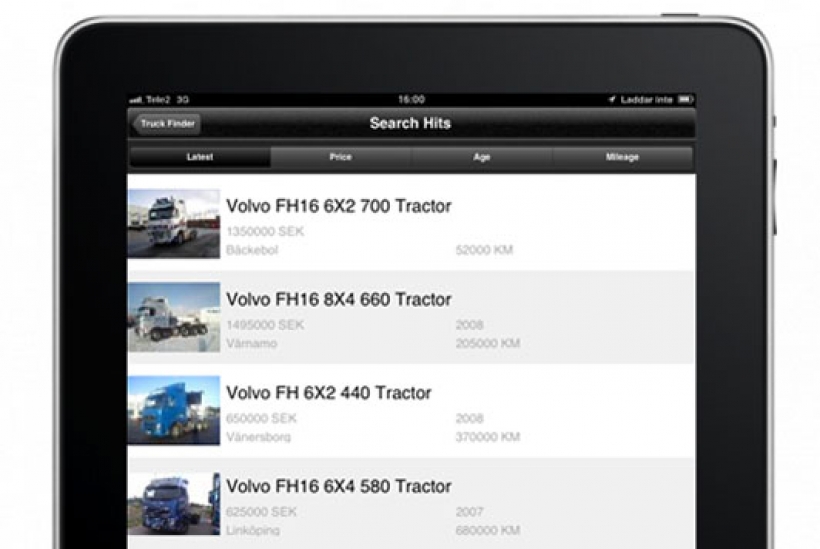The width and height of the screenshot is (820, 549).
Task: Sort results by Mileage tab
Action: (x=622, y=157)
